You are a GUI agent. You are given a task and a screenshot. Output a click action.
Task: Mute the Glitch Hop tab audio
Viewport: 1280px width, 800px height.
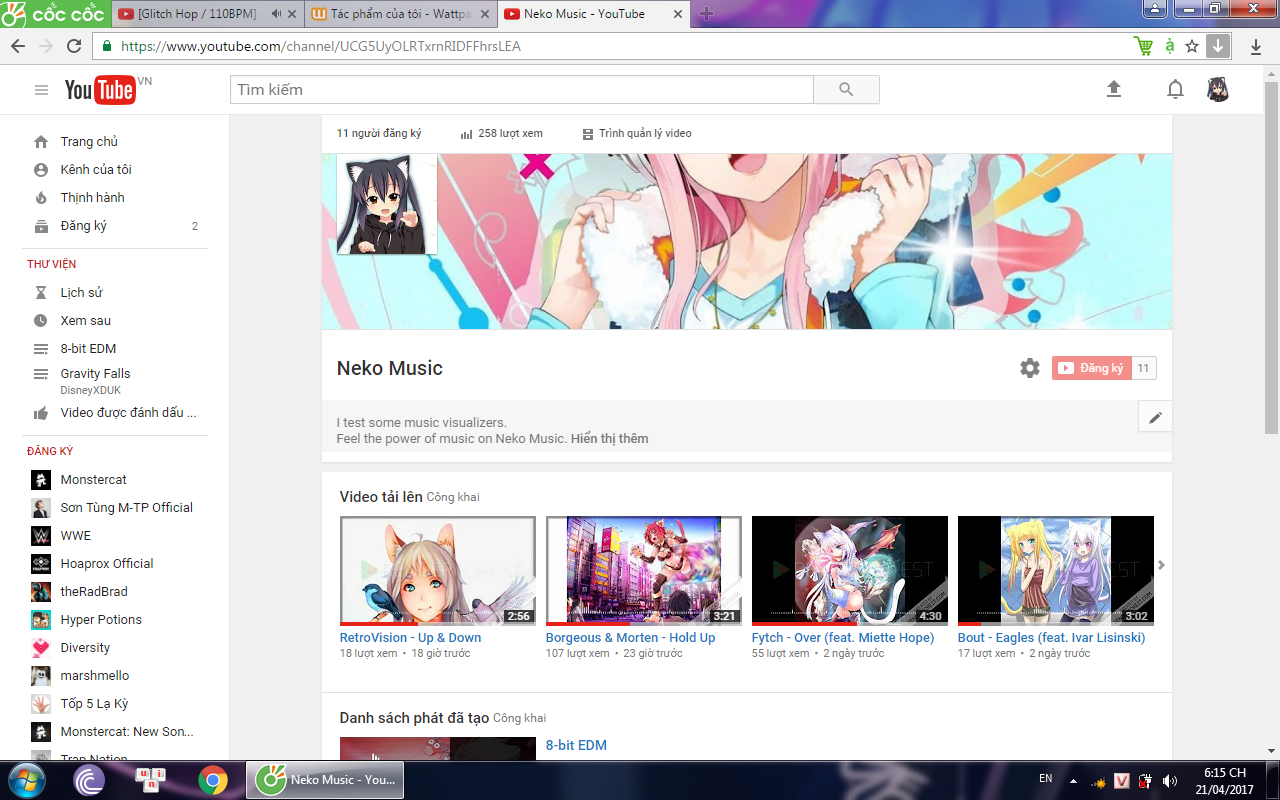click(276, 14)
